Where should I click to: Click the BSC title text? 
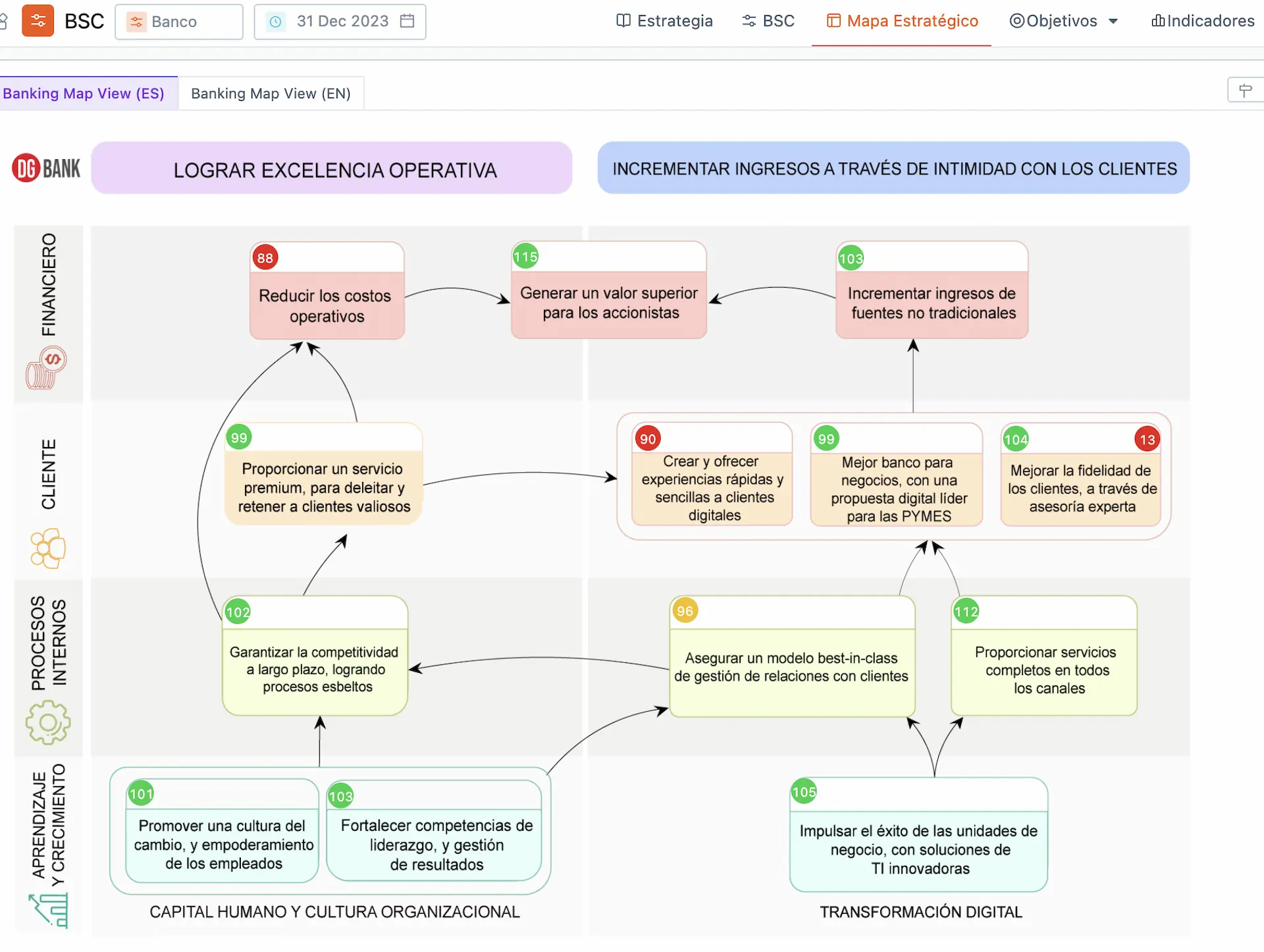click(x=84, y=21)
